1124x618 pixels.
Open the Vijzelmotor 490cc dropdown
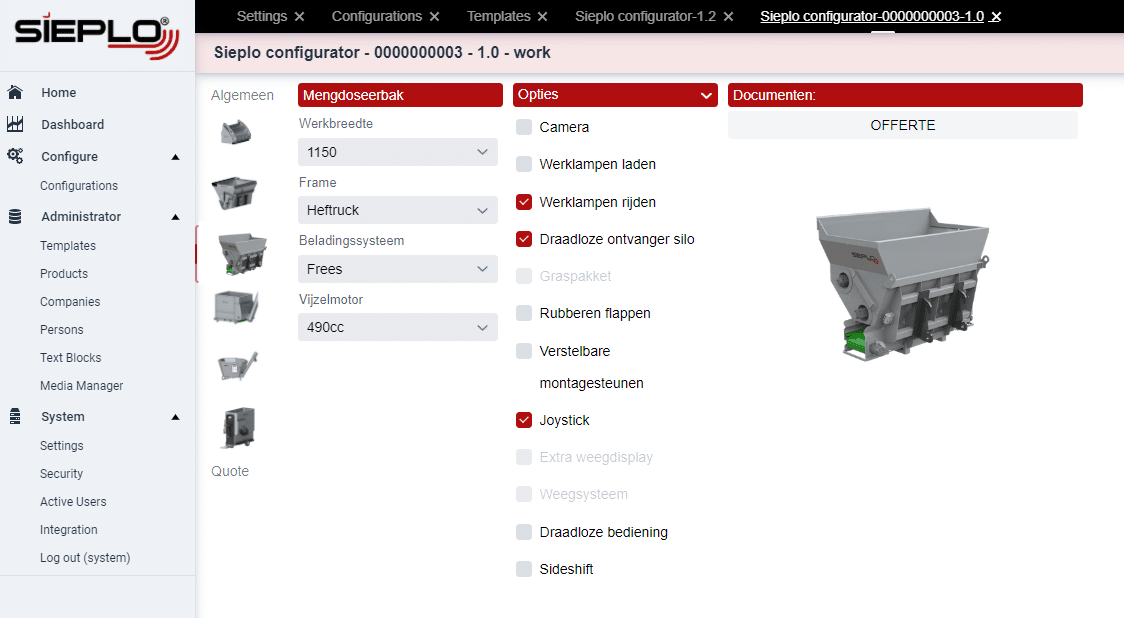pyautogui.click(x=398, y=327)
